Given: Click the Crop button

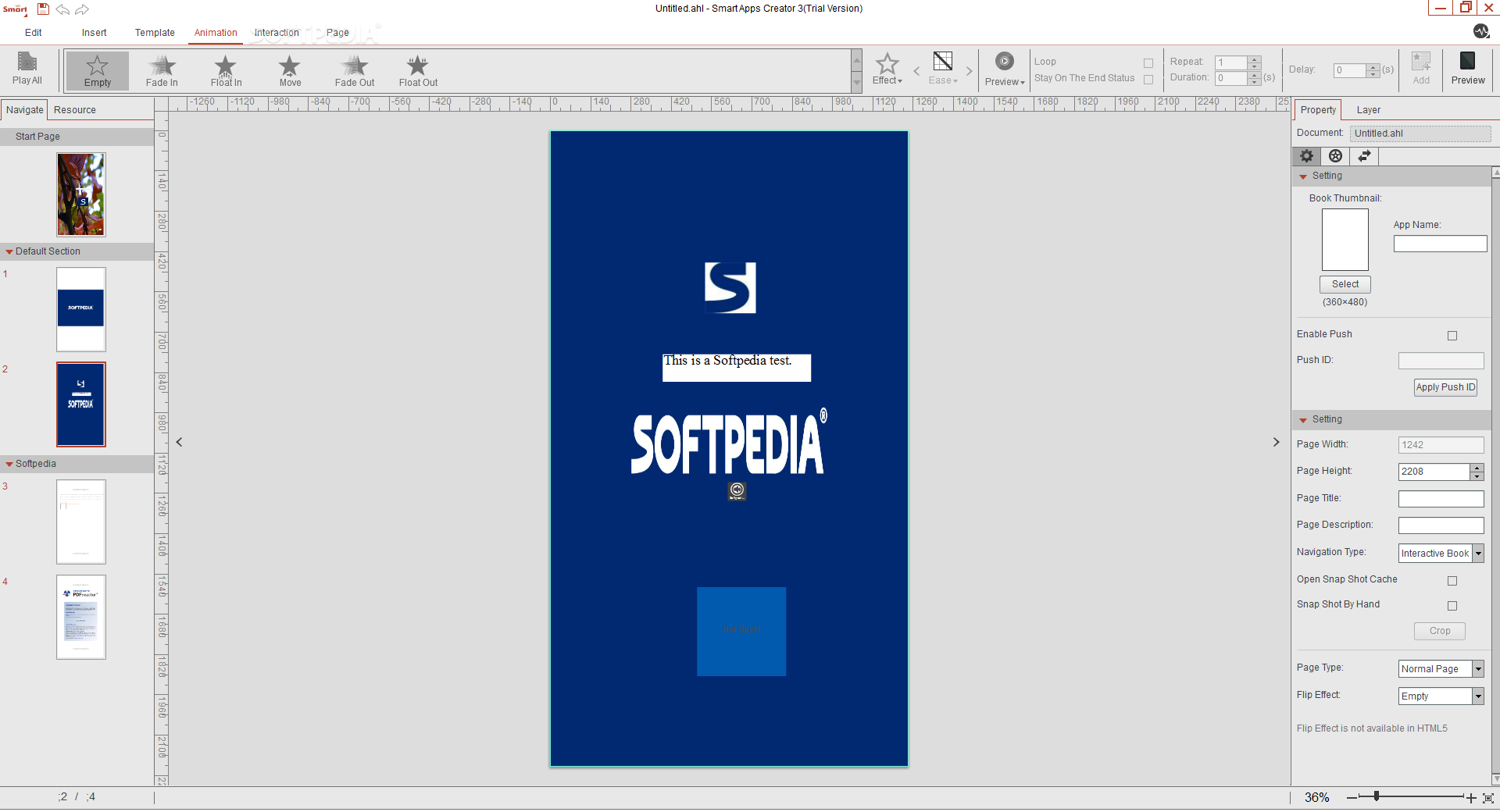Looking at the screenshot, I should click(x=1440, y=631).
